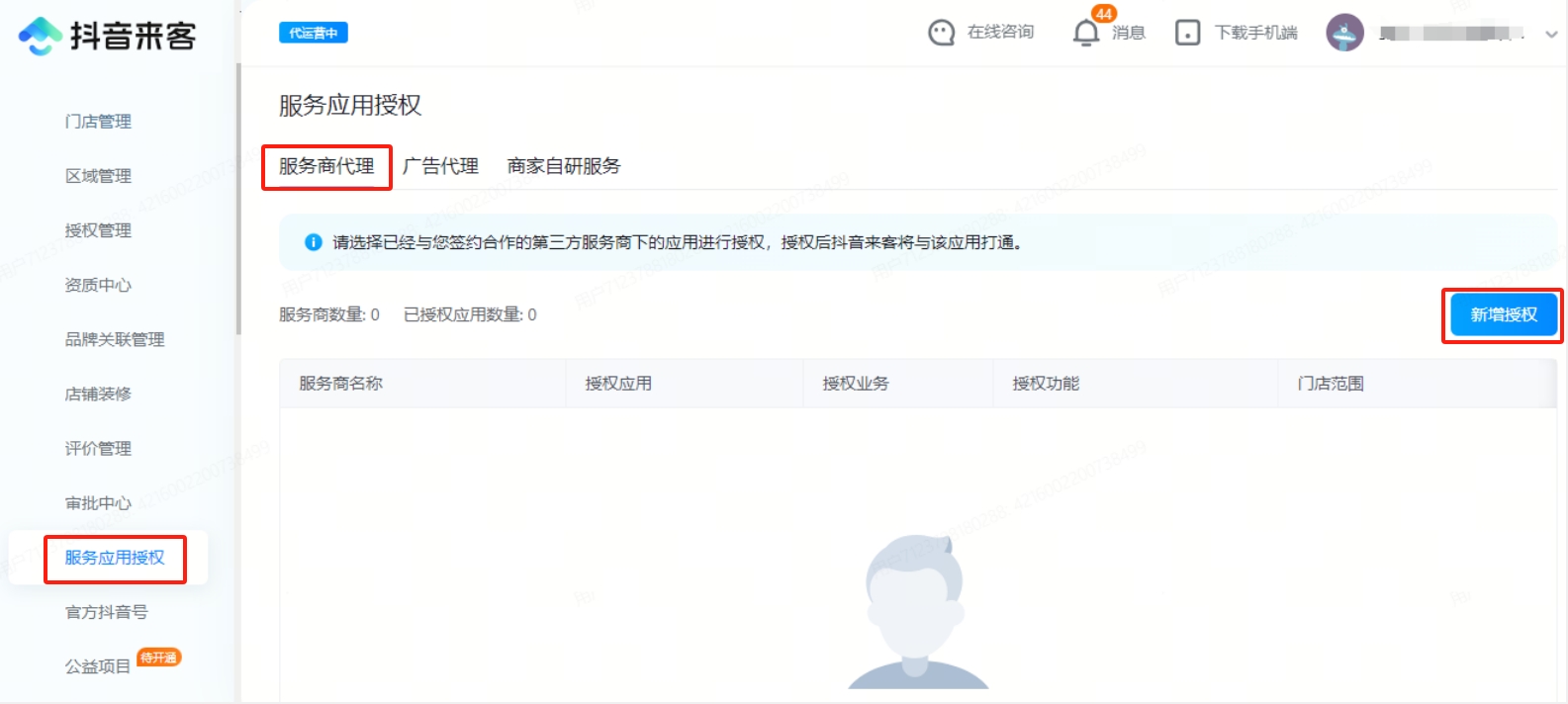Open 门店管理 in sidebar

[98, 122]
